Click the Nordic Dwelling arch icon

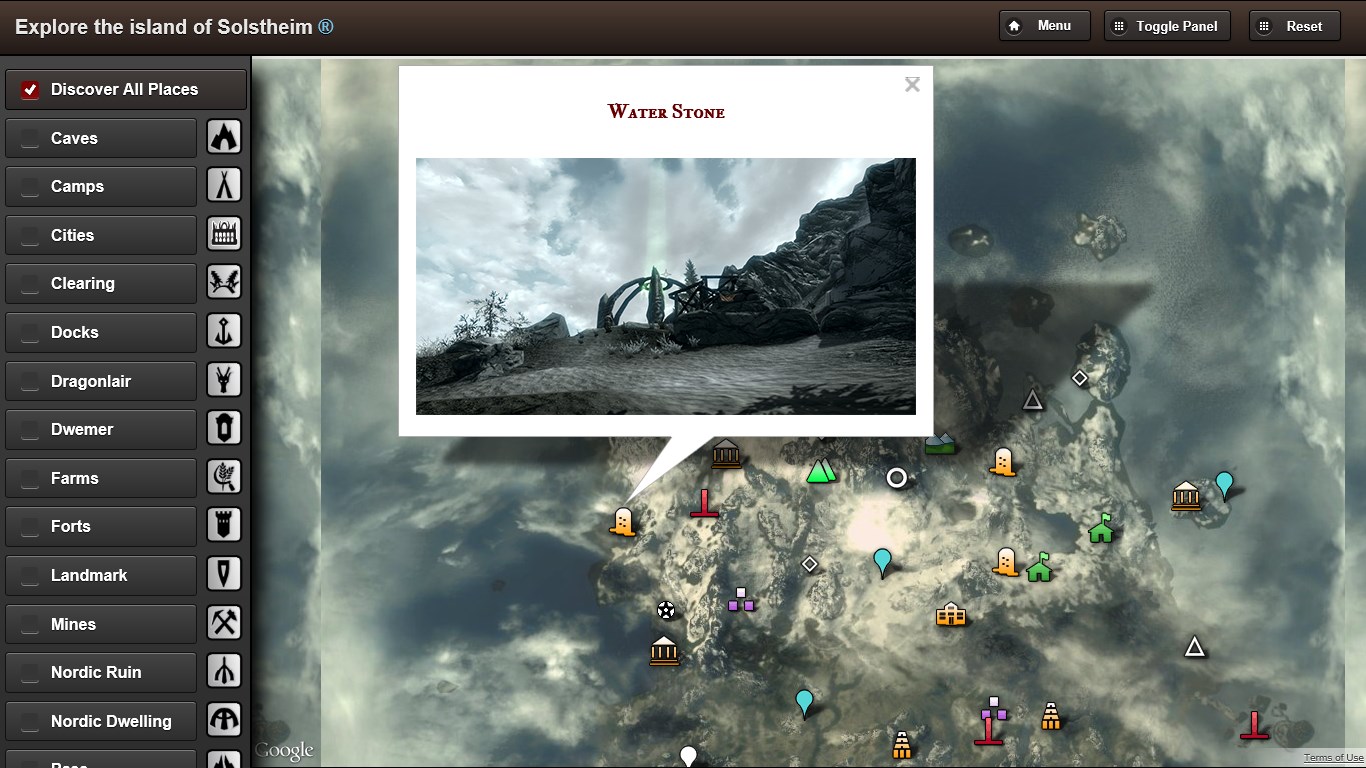coord(224,720)
